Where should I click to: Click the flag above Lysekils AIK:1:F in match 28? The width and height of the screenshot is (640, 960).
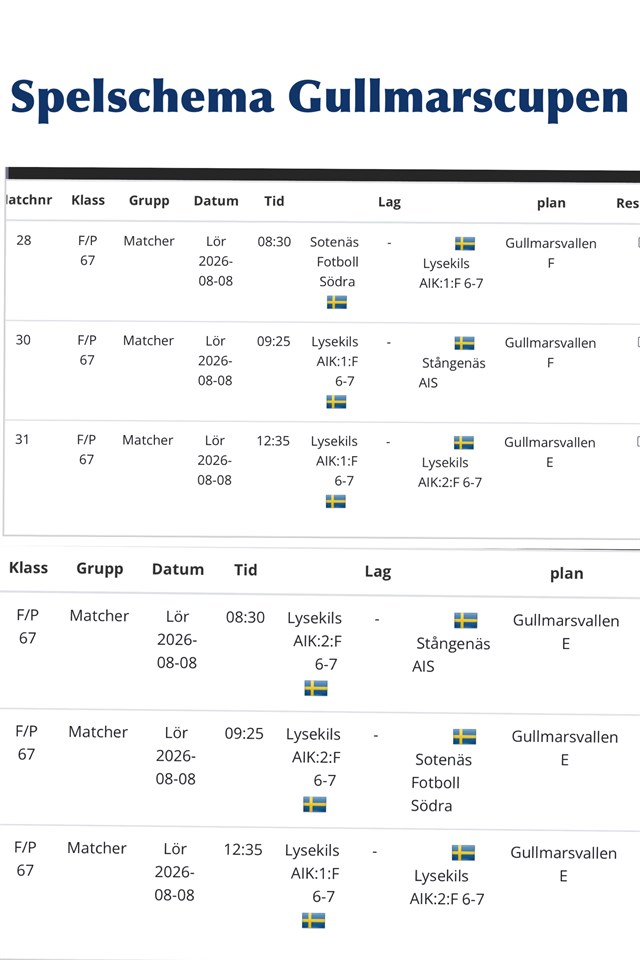pos(465,244)
